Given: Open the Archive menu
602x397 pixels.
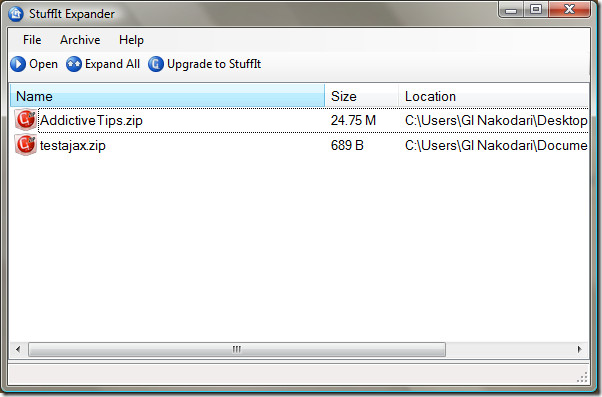Looking at the screenshot, I should (80, 40).
